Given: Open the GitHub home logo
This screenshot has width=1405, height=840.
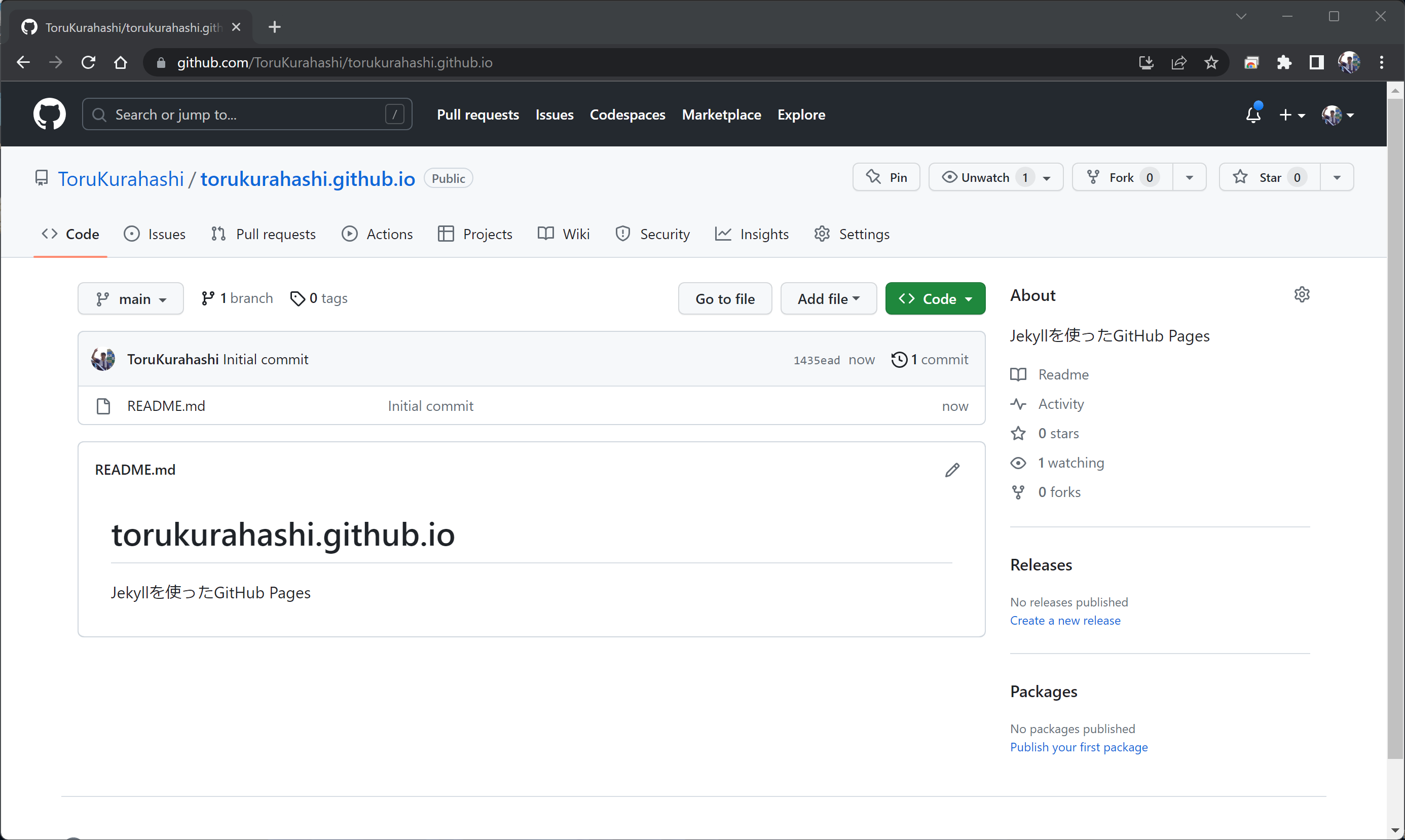Looking at the screenshot, I should coord(49,114).
